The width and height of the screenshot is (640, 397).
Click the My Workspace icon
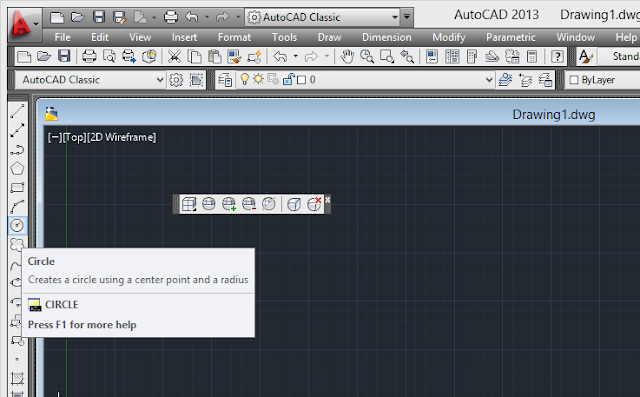coord(196,80)
